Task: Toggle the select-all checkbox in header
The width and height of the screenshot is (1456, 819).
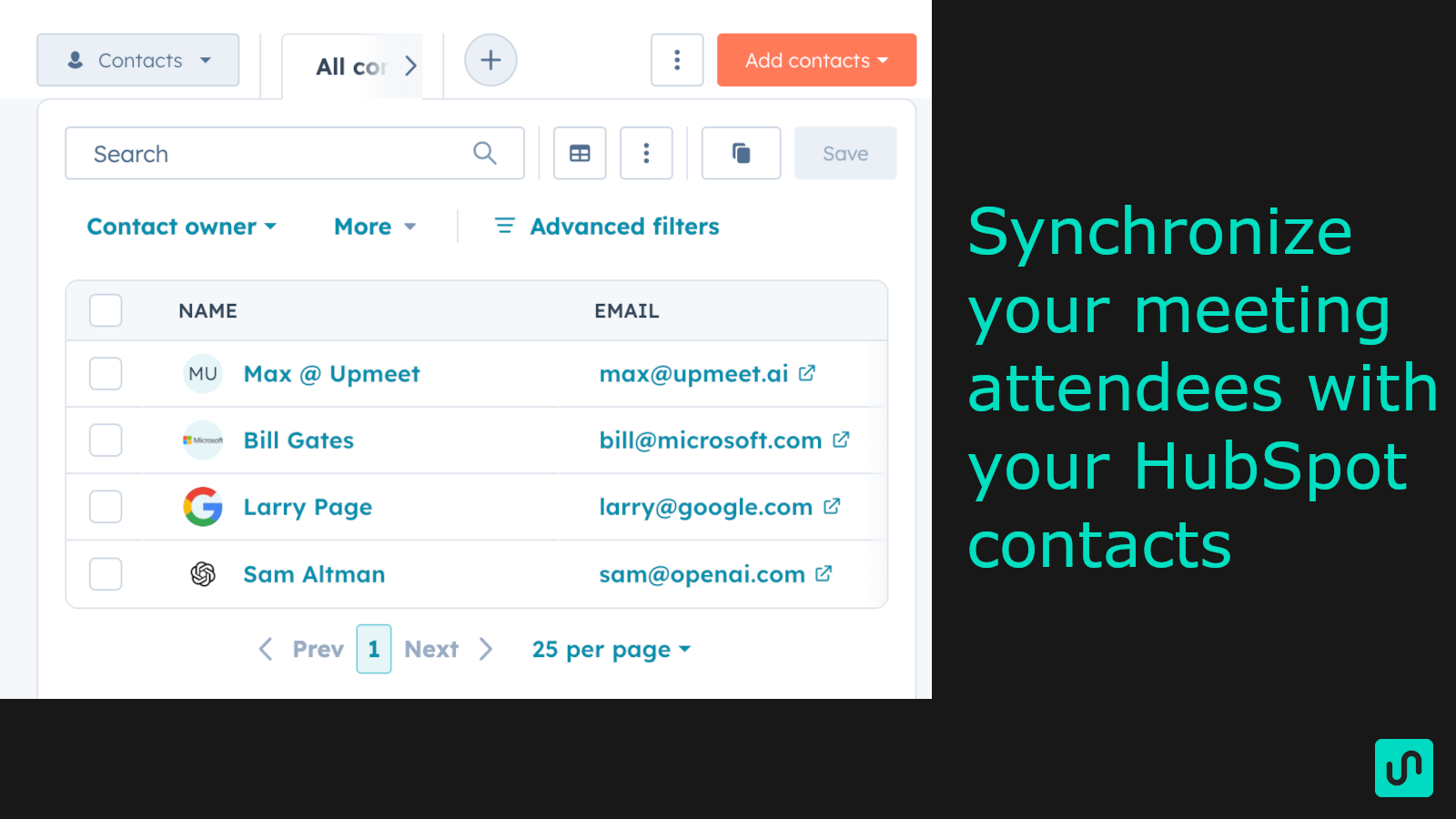Action: 106,310
